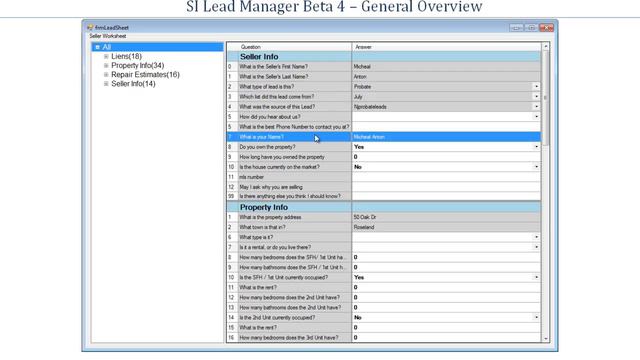The width and height of the screenshot is (640, 360).
Task: Expand the Repair Estimates(16) tree node
Action: click(106, 75)
